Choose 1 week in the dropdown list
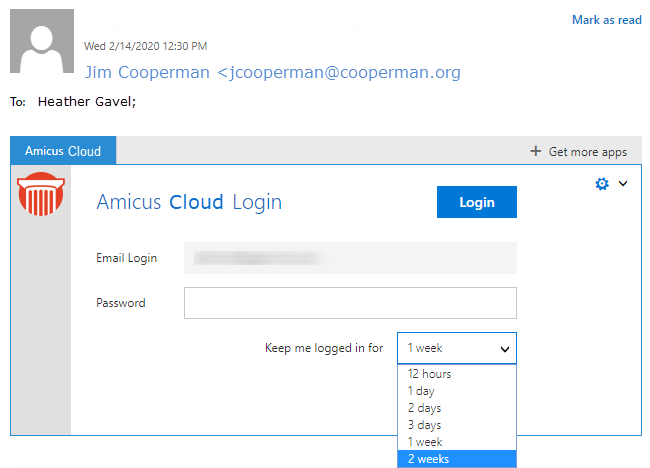This screenshot has width=650, height=468. point(457,442)
